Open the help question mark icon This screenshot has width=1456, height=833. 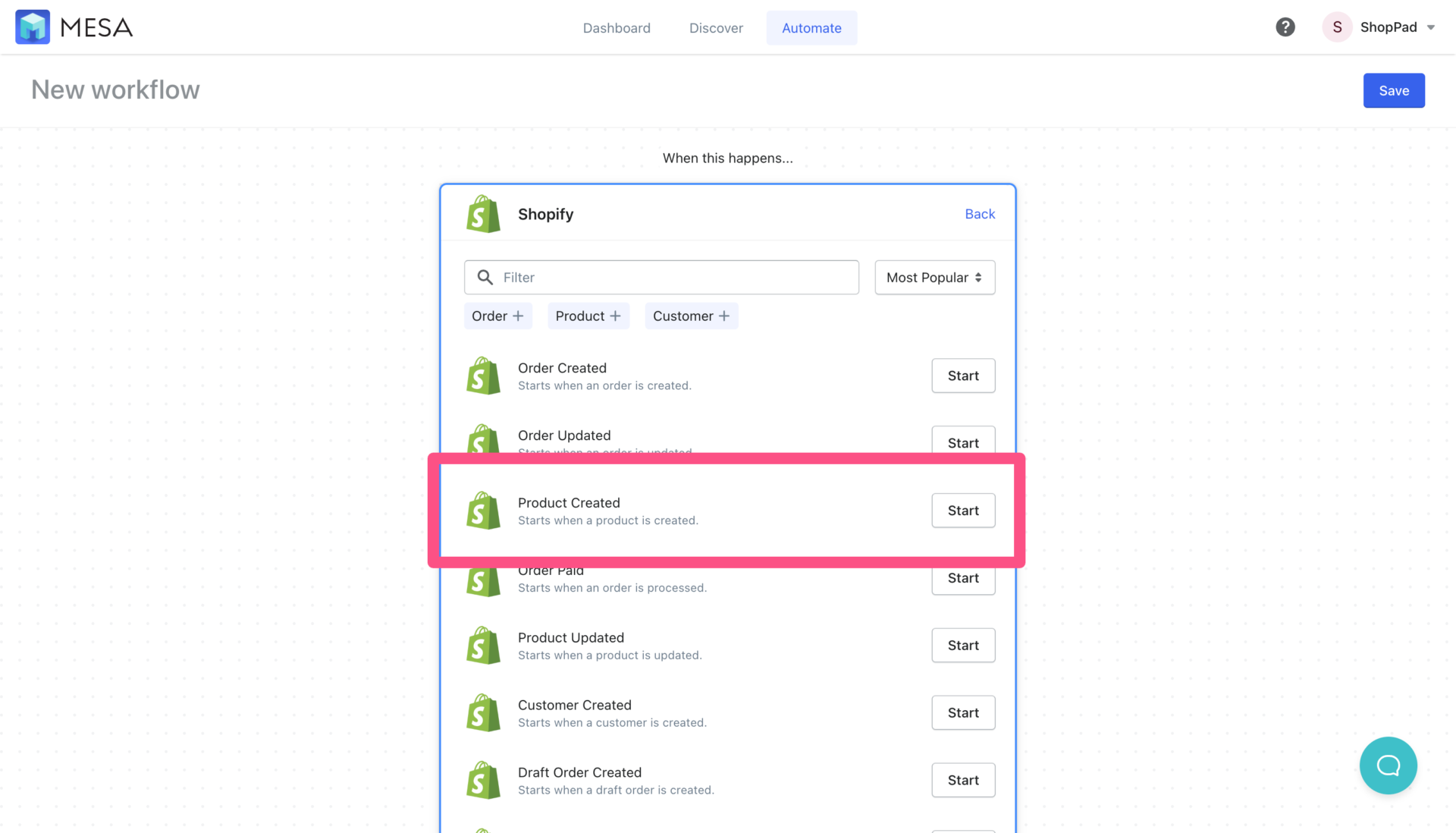pyautogui.click(x=1285, y=27)
